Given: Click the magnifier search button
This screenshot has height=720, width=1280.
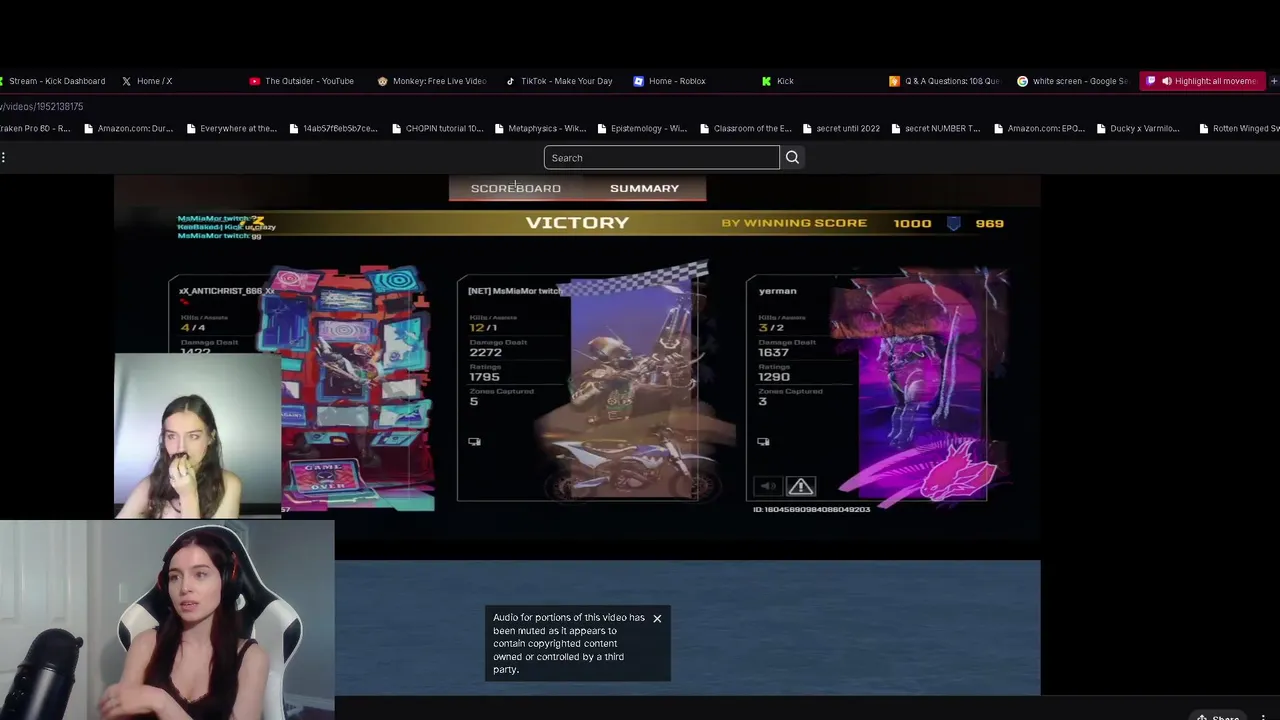Looking at the screenshot, I should click(792, 157).
